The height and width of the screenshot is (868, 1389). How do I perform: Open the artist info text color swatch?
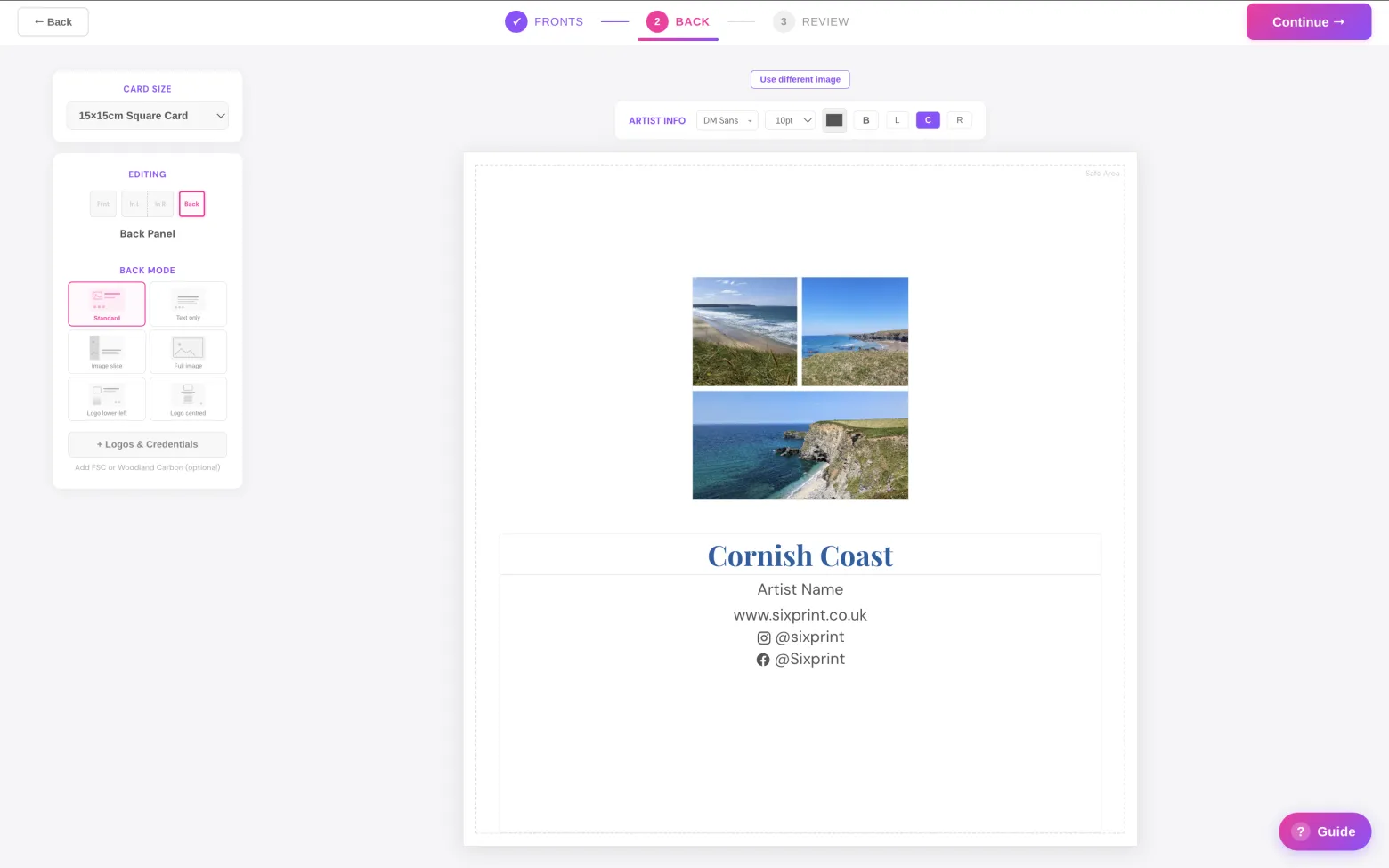[x=834, y=120]
